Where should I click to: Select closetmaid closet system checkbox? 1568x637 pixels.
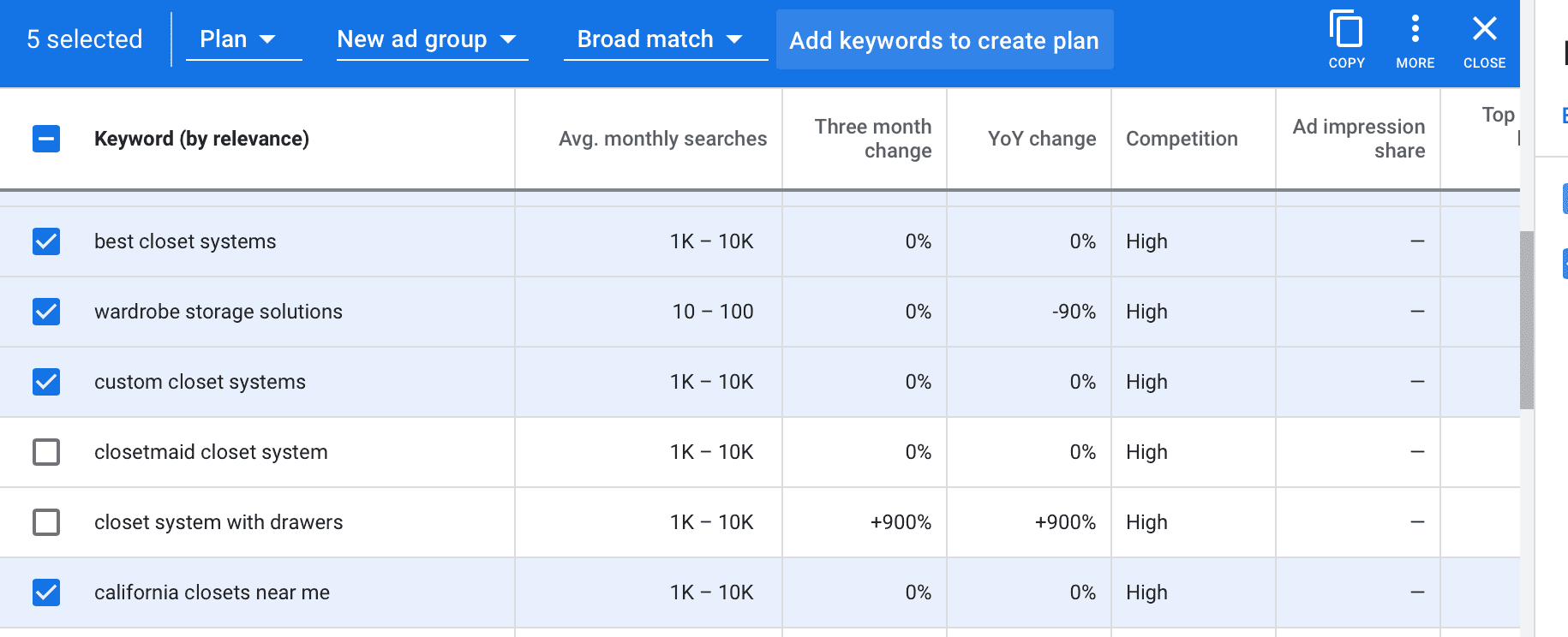click(46, 452)
